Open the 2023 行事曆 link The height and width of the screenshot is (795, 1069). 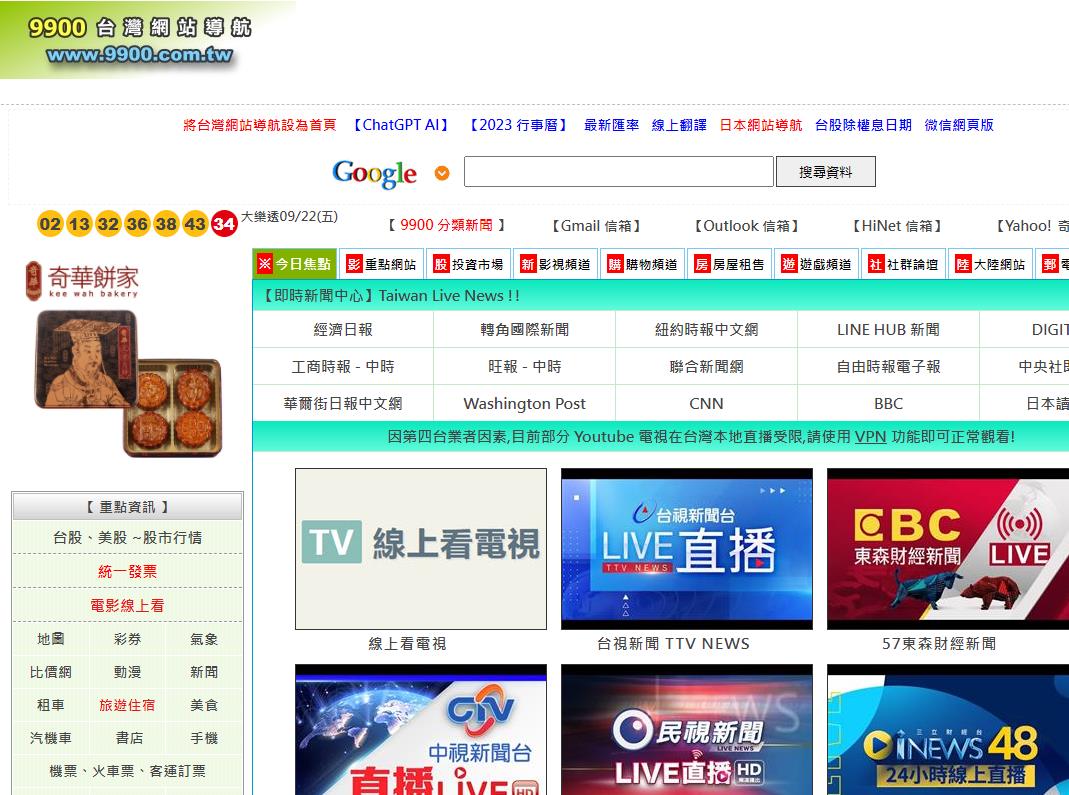click(x=518, y=125)
